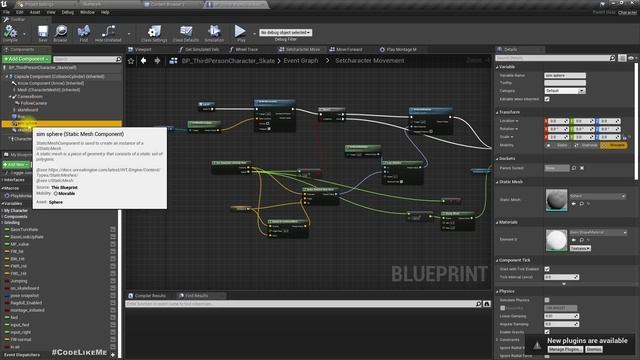Image resolution: width=640 pixels, height=360 pixels.
Task: Click the graph favorite star icon
Action: [131, 61]
